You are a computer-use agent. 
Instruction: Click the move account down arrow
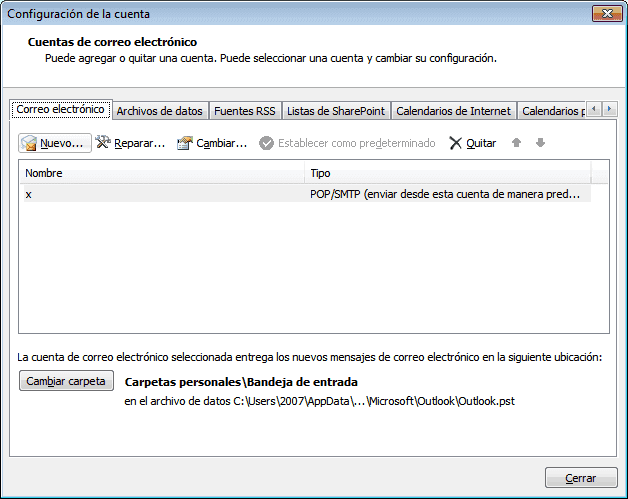pos(540,143)
